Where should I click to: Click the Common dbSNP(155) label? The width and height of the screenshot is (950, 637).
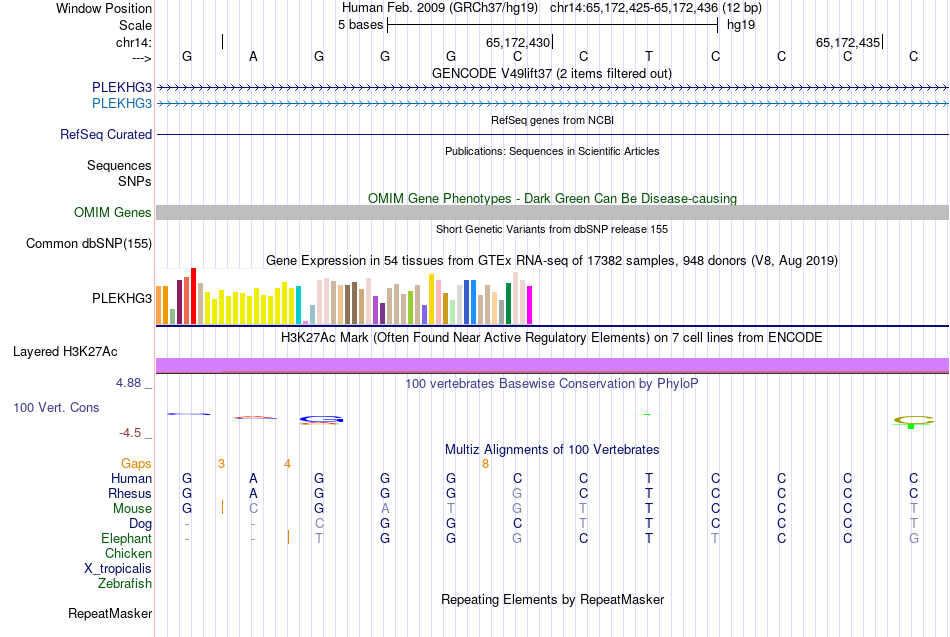pyautogui.click(x=89, y=244)
